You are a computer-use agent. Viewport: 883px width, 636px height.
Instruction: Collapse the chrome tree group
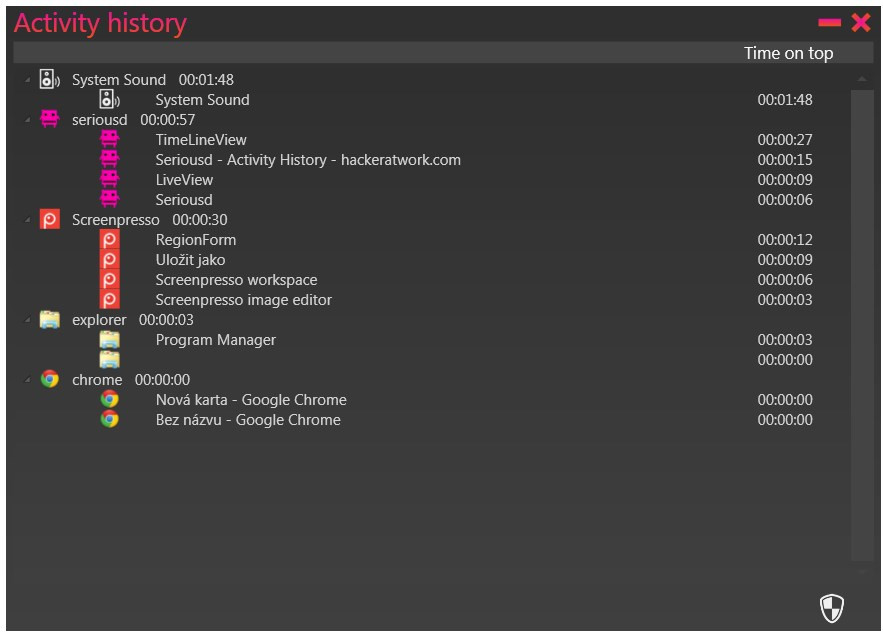click(27, 380)
